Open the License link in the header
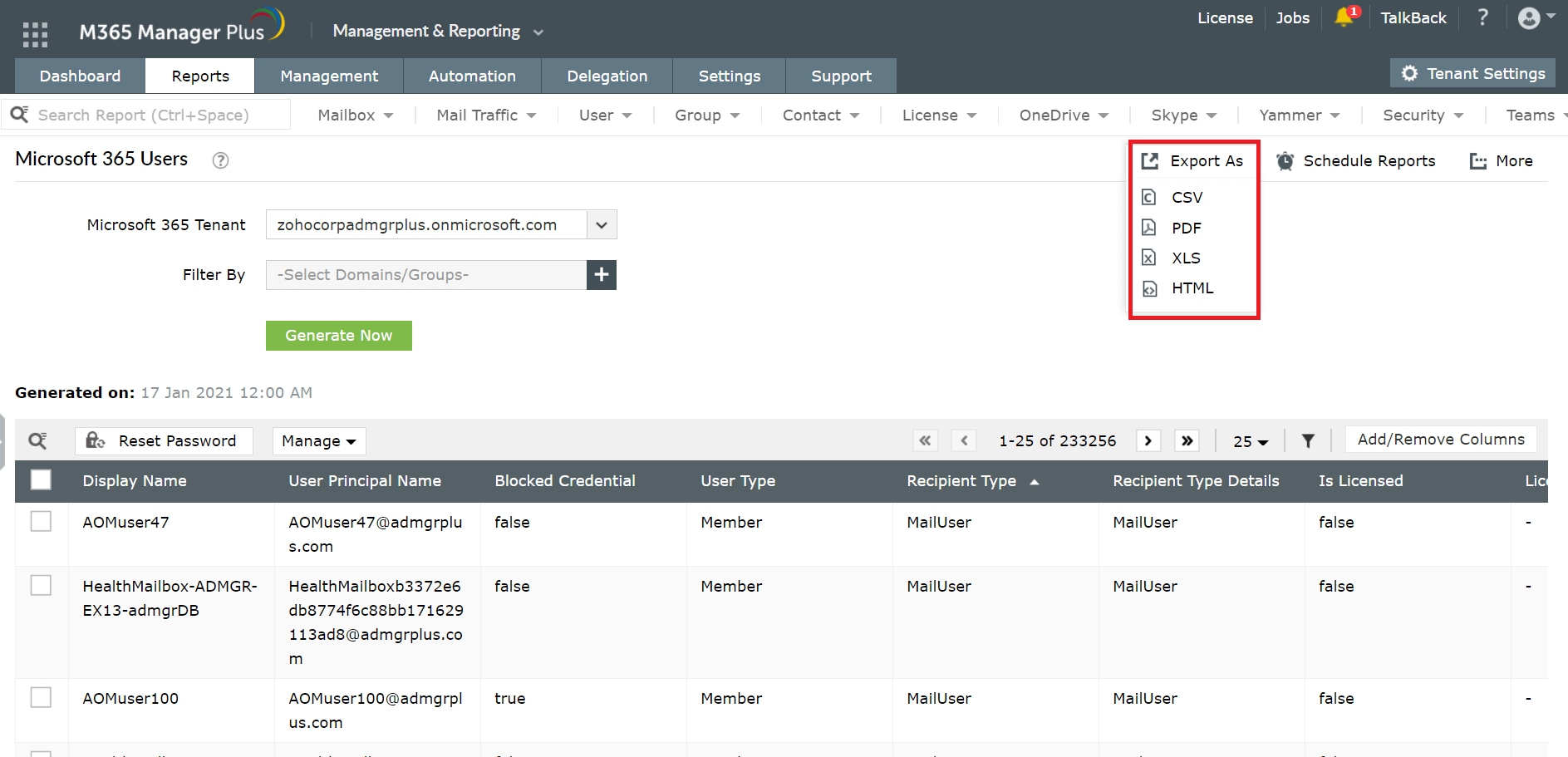 [1225, 17]
